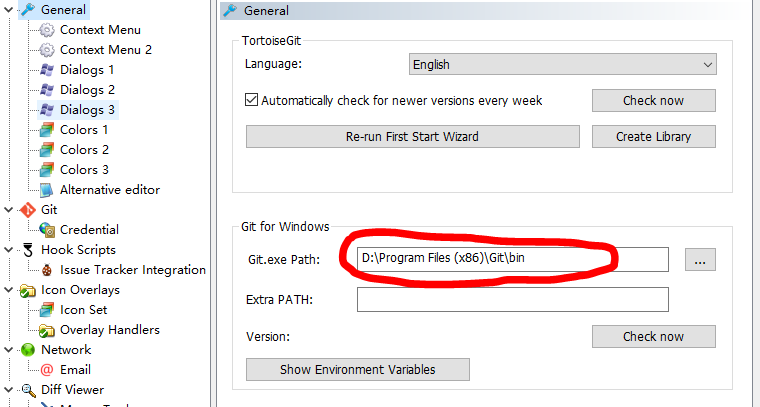Screen dimensions: 760x407
Task: Check for newer TortoiseGit version now
Action: pyautogui.click(x=653, y=100)
